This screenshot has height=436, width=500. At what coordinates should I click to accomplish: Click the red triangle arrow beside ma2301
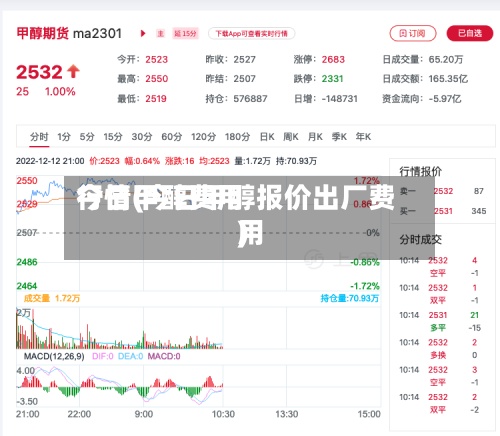point(143,33)
